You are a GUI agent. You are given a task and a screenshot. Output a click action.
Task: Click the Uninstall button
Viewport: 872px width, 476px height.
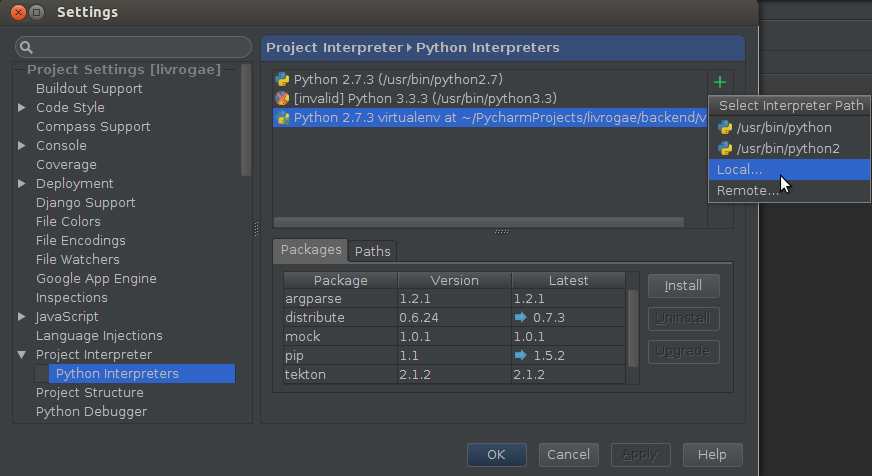pyautogui.click(x=683, y=319)
